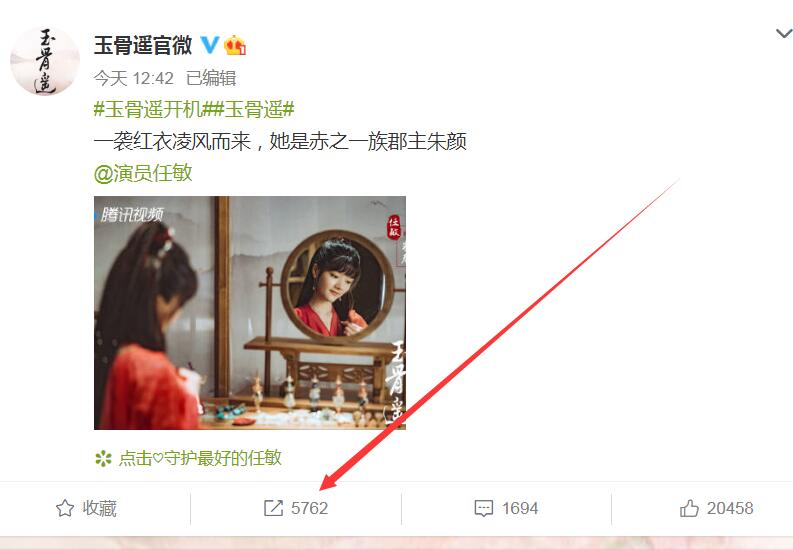Click the 今天 12:42 timestamp
The width and height of the screenshot is (793, 550).
point(134,78)
